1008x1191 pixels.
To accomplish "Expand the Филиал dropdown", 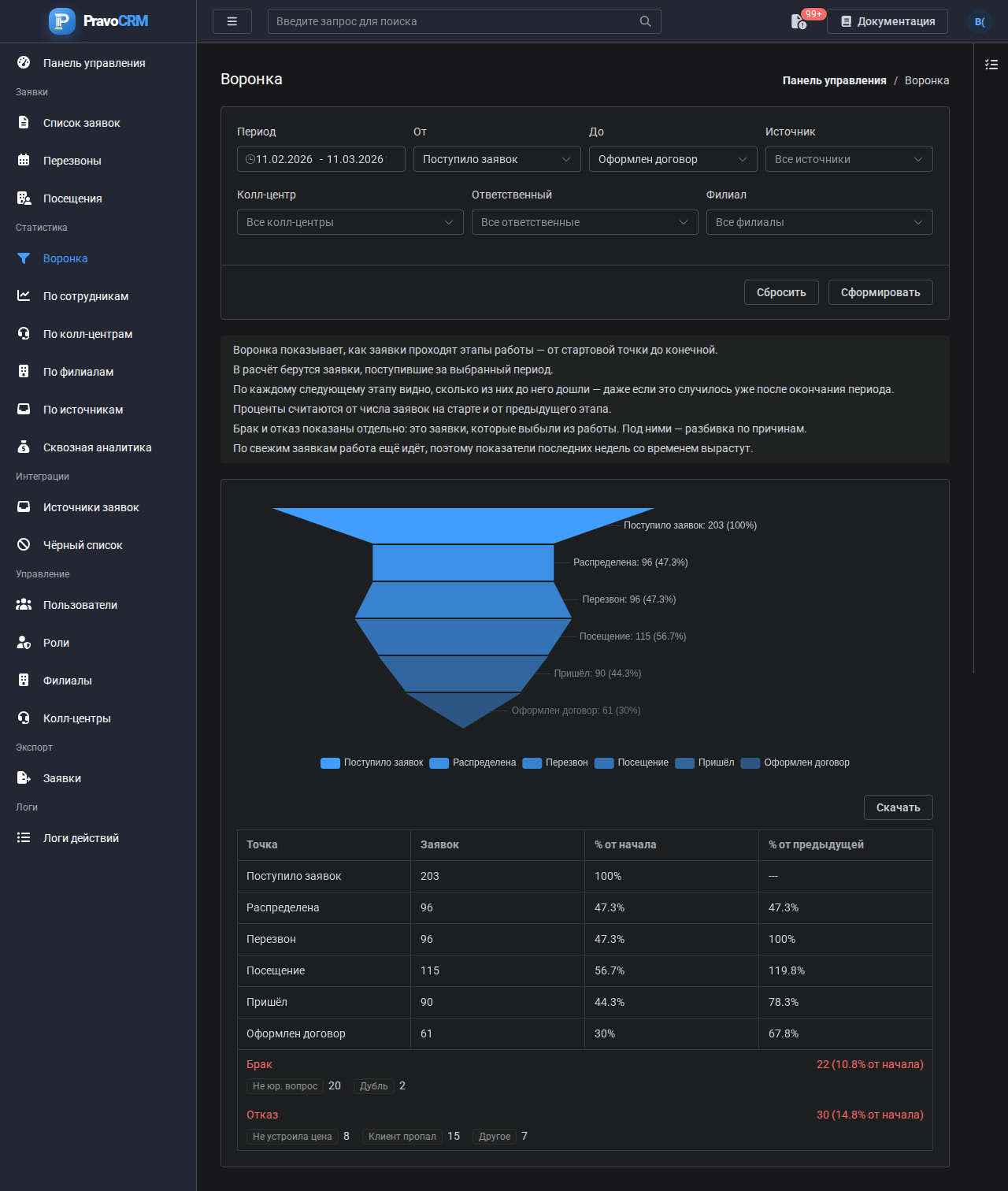I will point(820,222).
